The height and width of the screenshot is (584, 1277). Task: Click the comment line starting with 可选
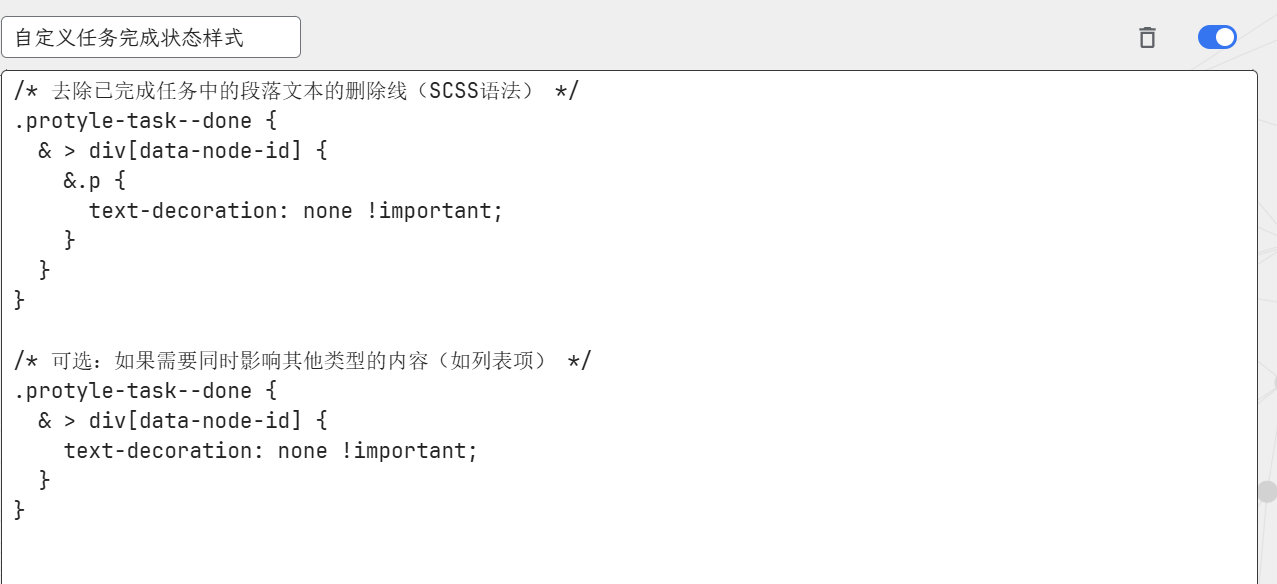coord(300,360)
